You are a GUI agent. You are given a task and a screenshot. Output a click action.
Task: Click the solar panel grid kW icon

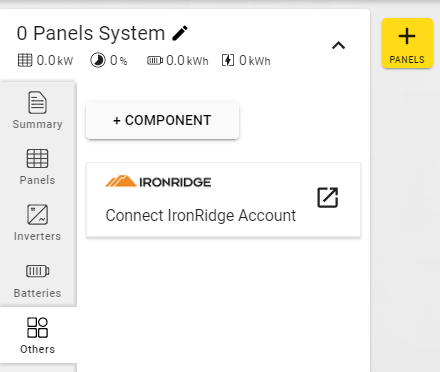pyautogui.click(x=25, y=60)
